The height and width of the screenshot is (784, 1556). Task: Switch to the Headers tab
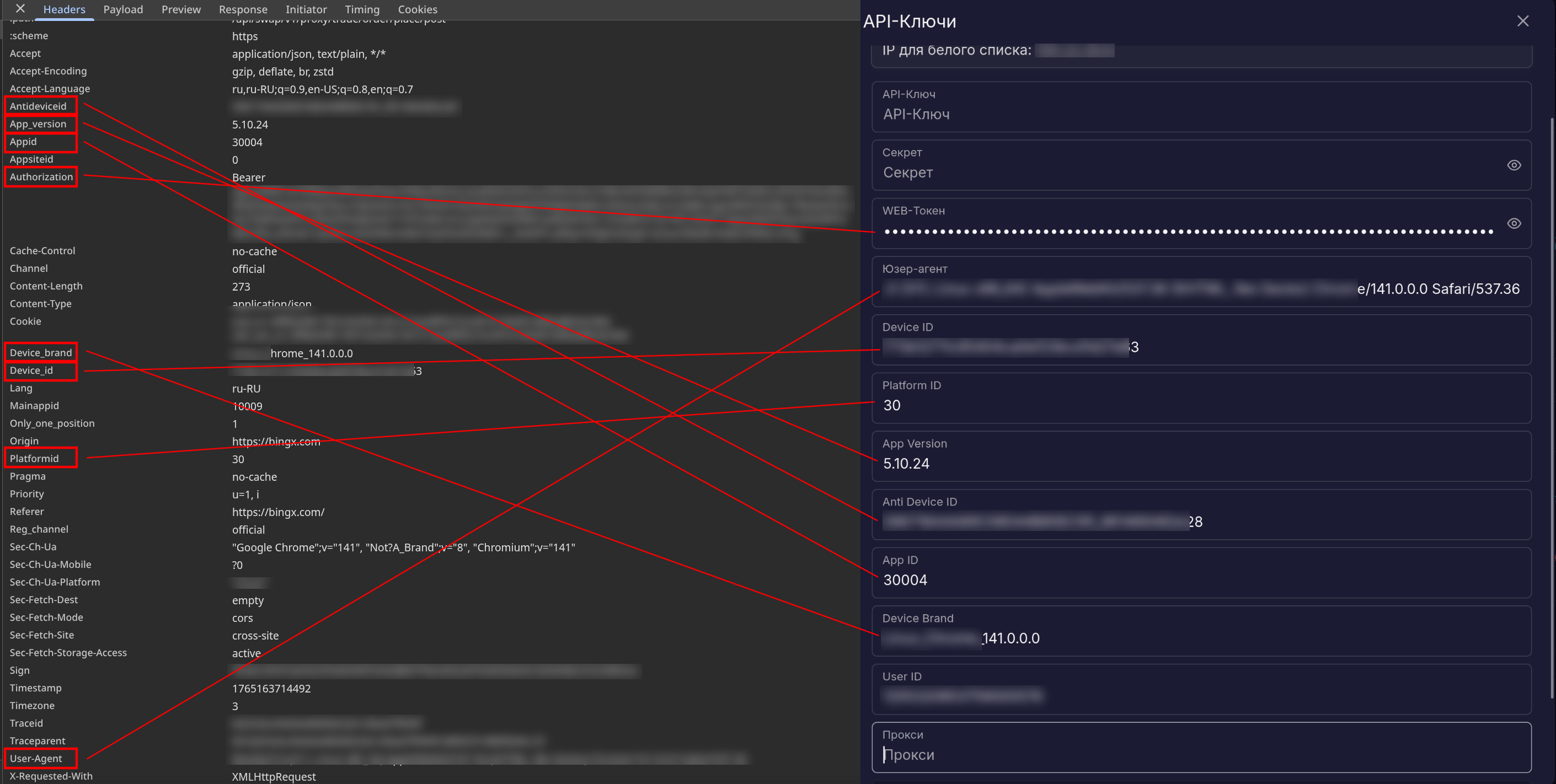(x=64, y=9)
